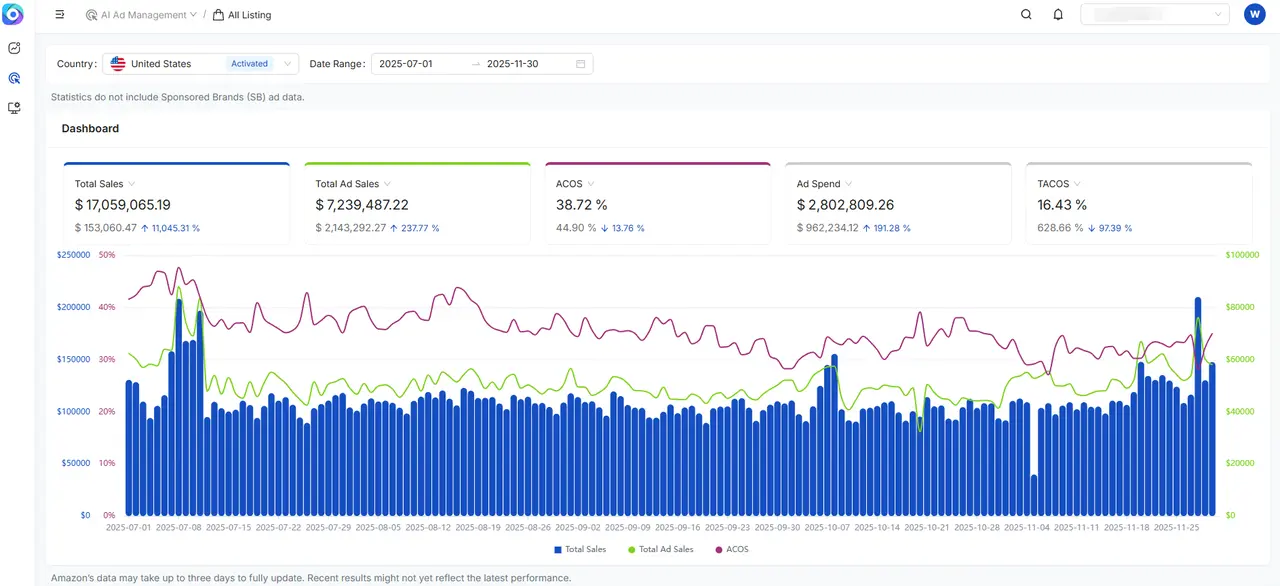Viewport: 1280px width, 586px height.
Task: Open the Dashboard section header
Action: 90,128
